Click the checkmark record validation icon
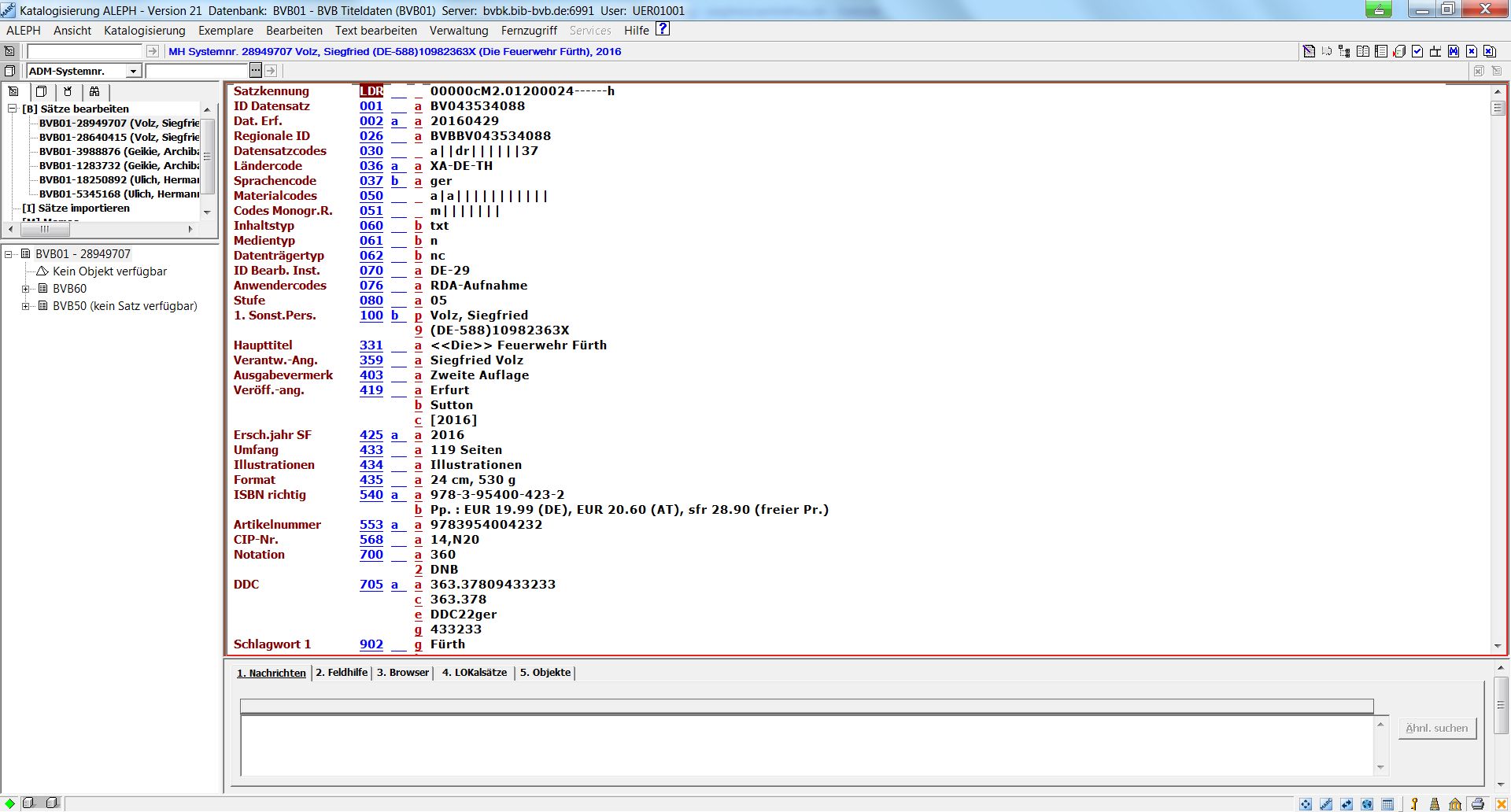The height and width of the screenshot is (812, 1511). tap(1417, 52)
